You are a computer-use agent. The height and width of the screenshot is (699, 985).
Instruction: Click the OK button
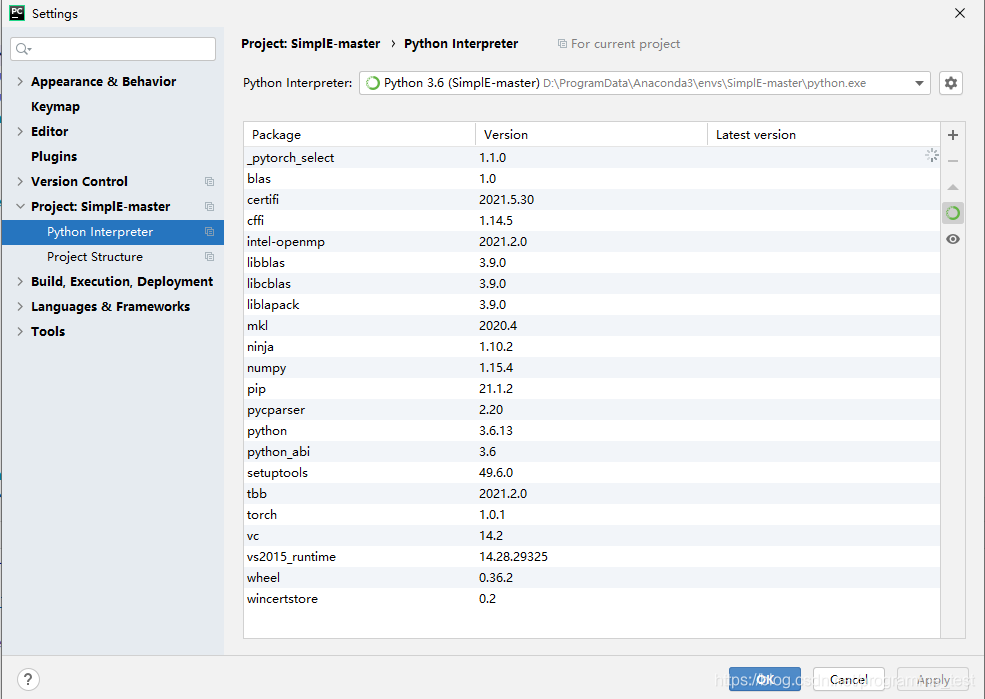click(x=765, y=679)
